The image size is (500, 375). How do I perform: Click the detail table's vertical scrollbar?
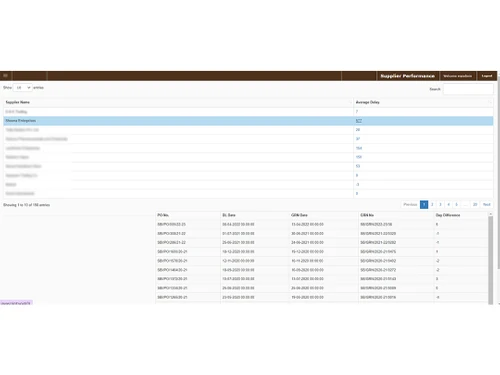pyautogui.click(x=491, y=260)
